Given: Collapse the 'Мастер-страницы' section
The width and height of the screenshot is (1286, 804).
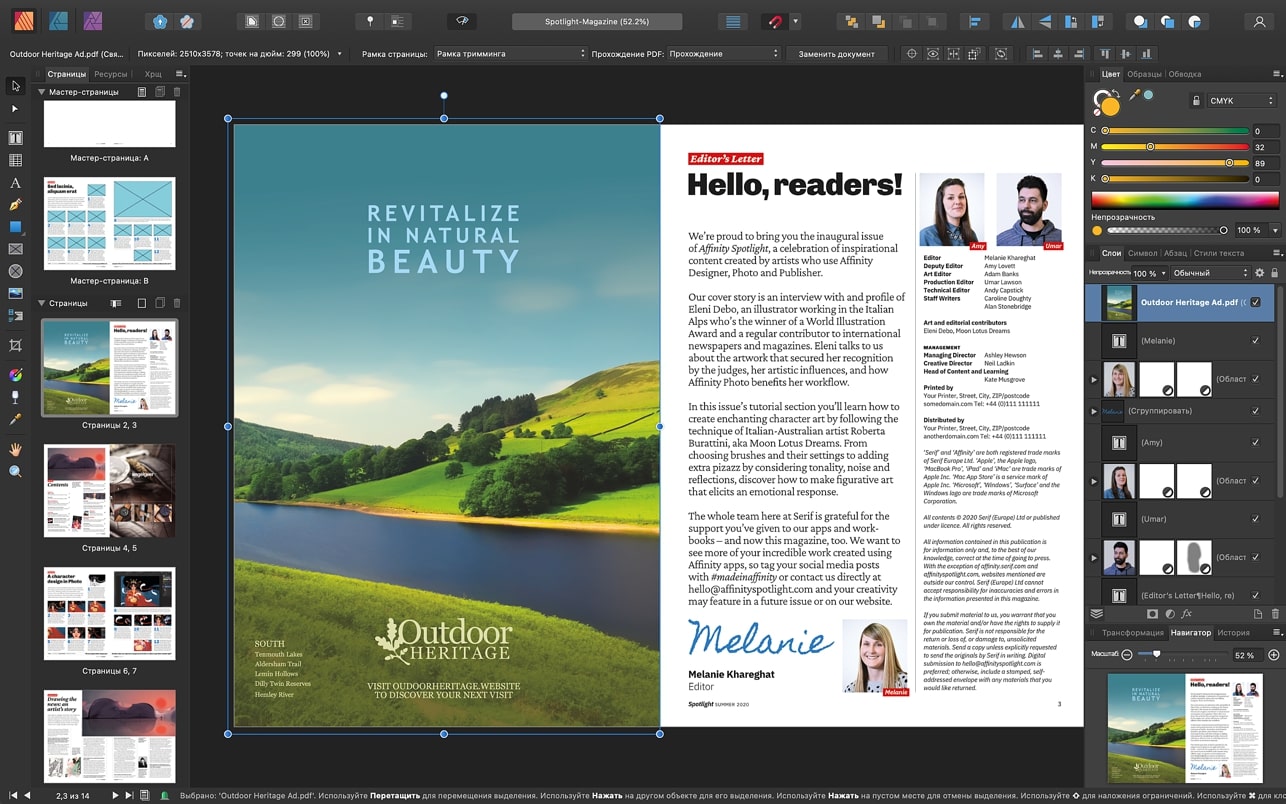Looking at the screenshot, I should [42, 92].
